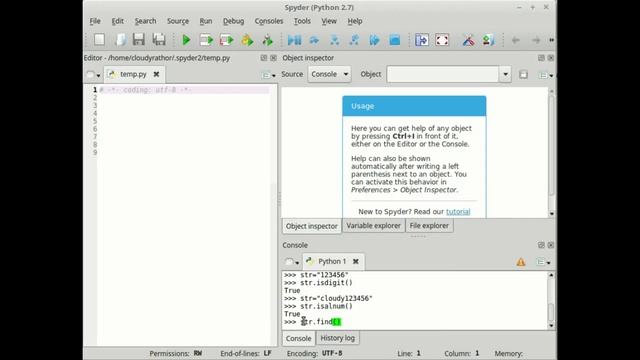The image size is (640, 360).
Task: Run file with green play icon
Action: pyautogui.click(x=187, y=40)
